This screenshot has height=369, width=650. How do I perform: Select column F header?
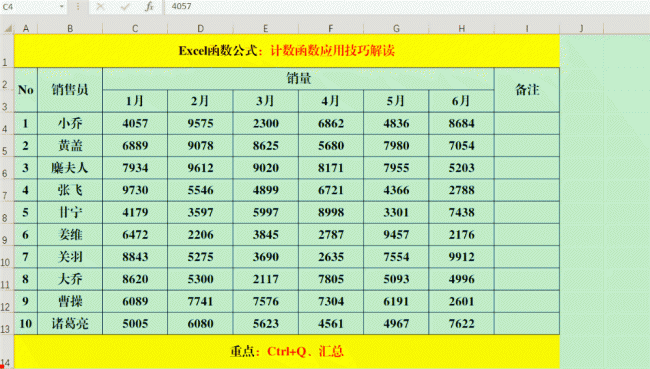click(331, 29)
